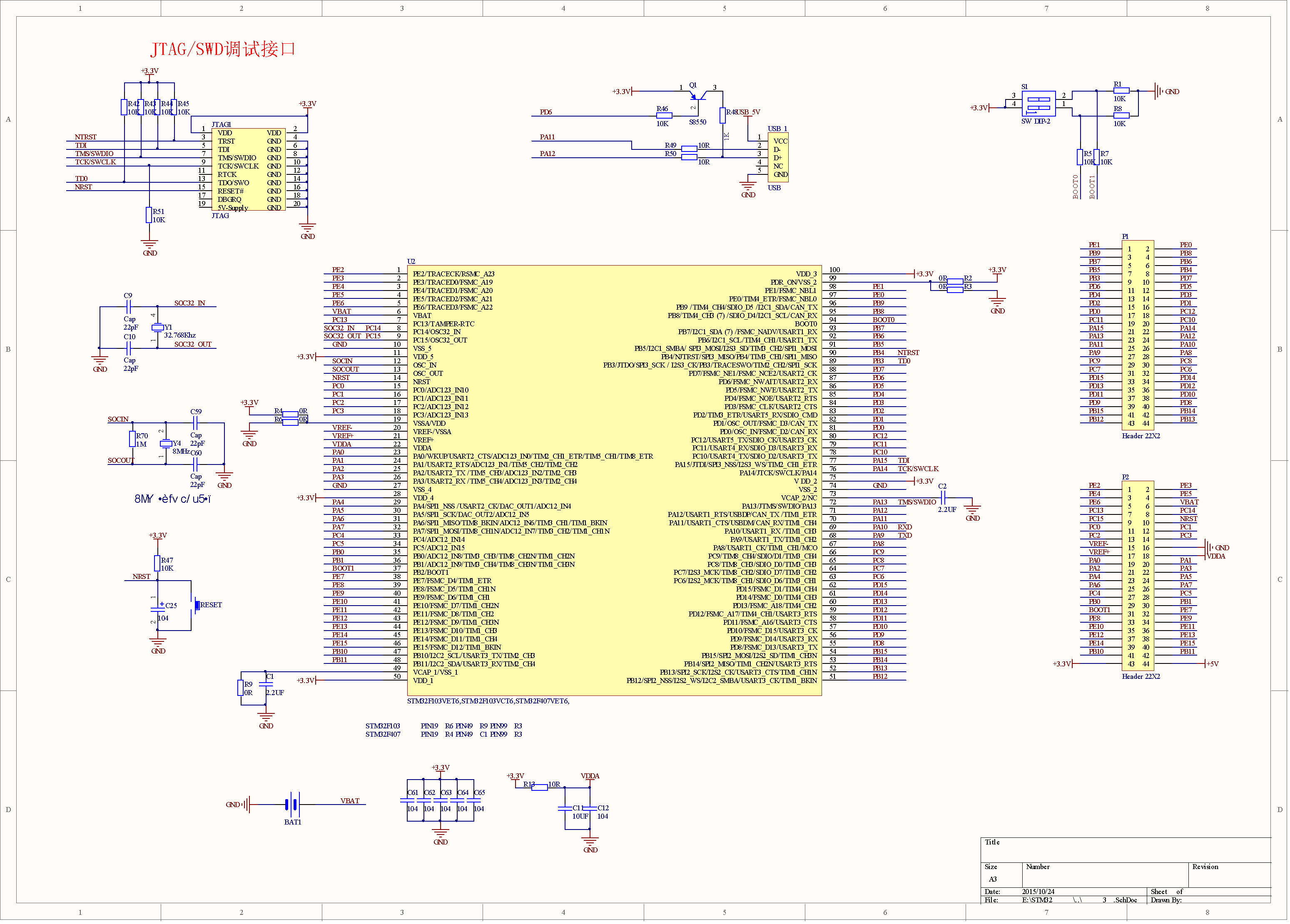Select capacitor C2 2.2UF at VCAP_2

[x=942, y=497]
